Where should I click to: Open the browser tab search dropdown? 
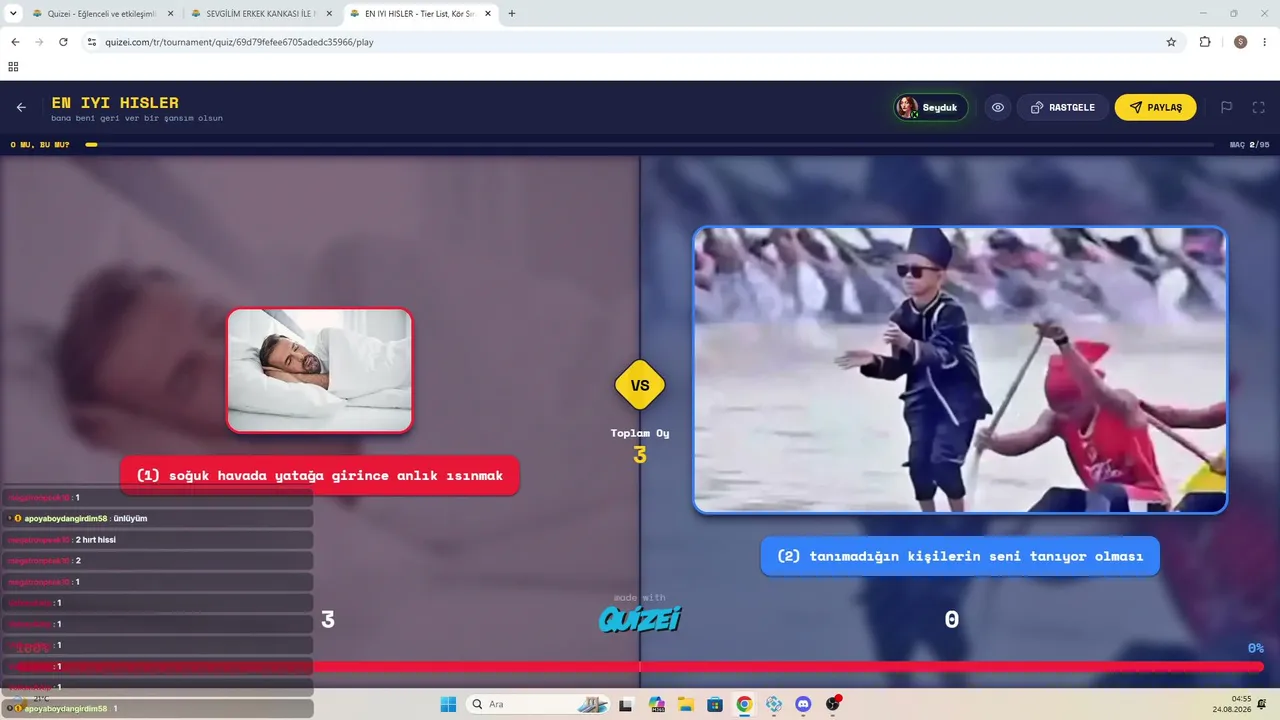(x=13, y=14)
